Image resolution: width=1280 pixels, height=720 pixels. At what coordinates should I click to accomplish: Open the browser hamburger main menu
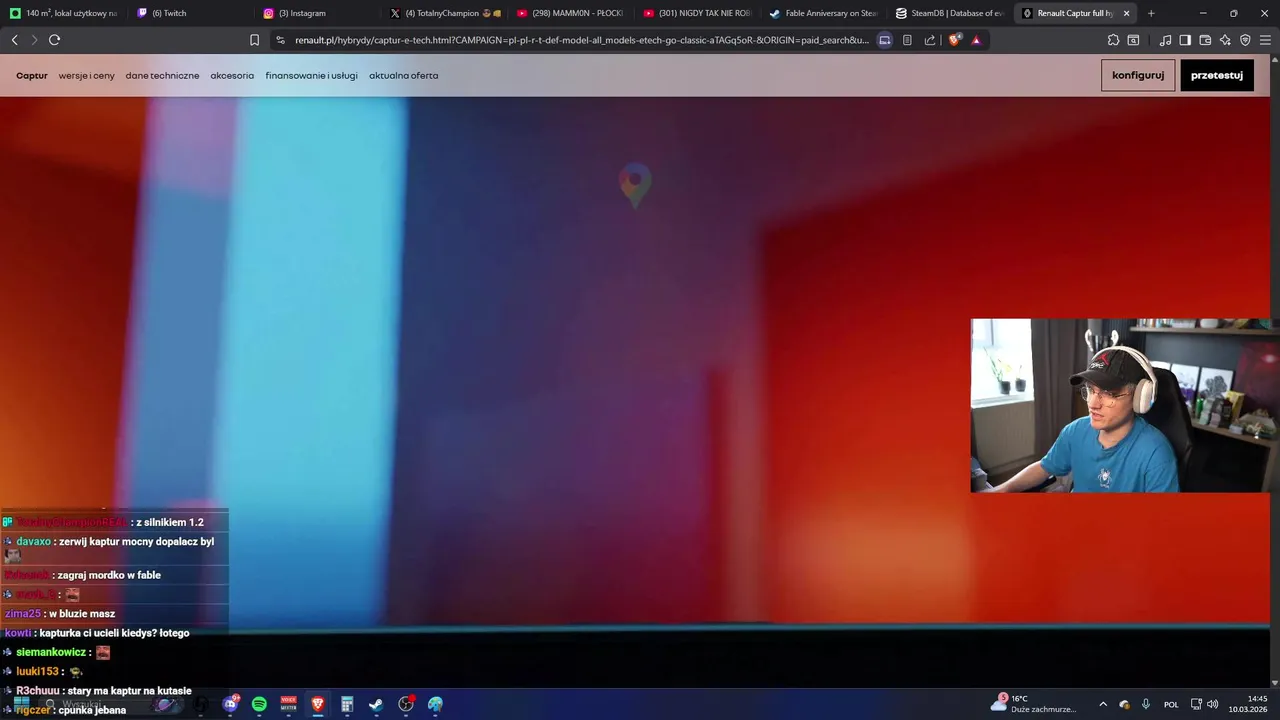tap(1265, 40)
